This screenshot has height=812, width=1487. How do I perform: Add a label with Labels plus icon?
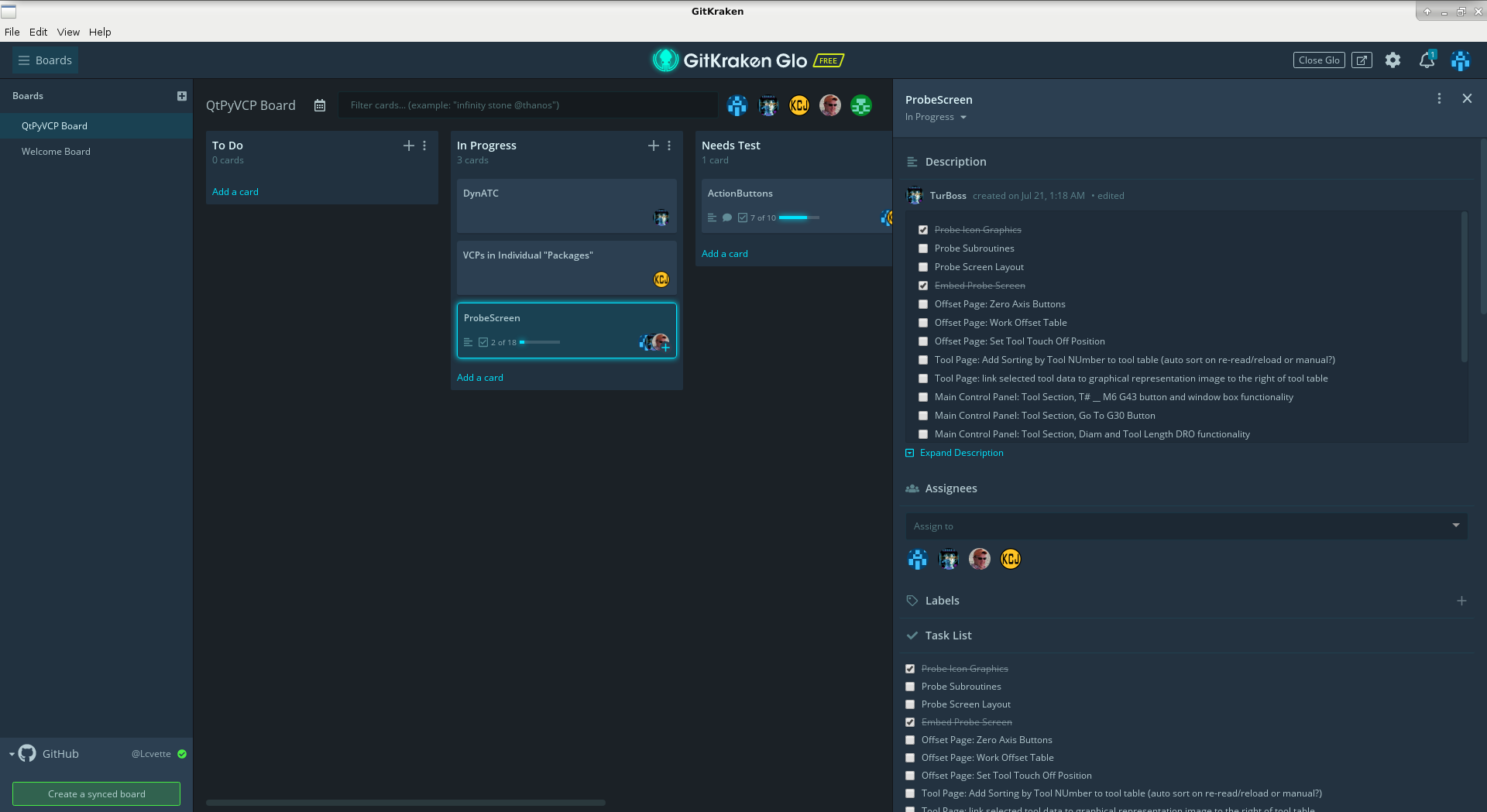pyautogui.click(x=1461, y=601)
